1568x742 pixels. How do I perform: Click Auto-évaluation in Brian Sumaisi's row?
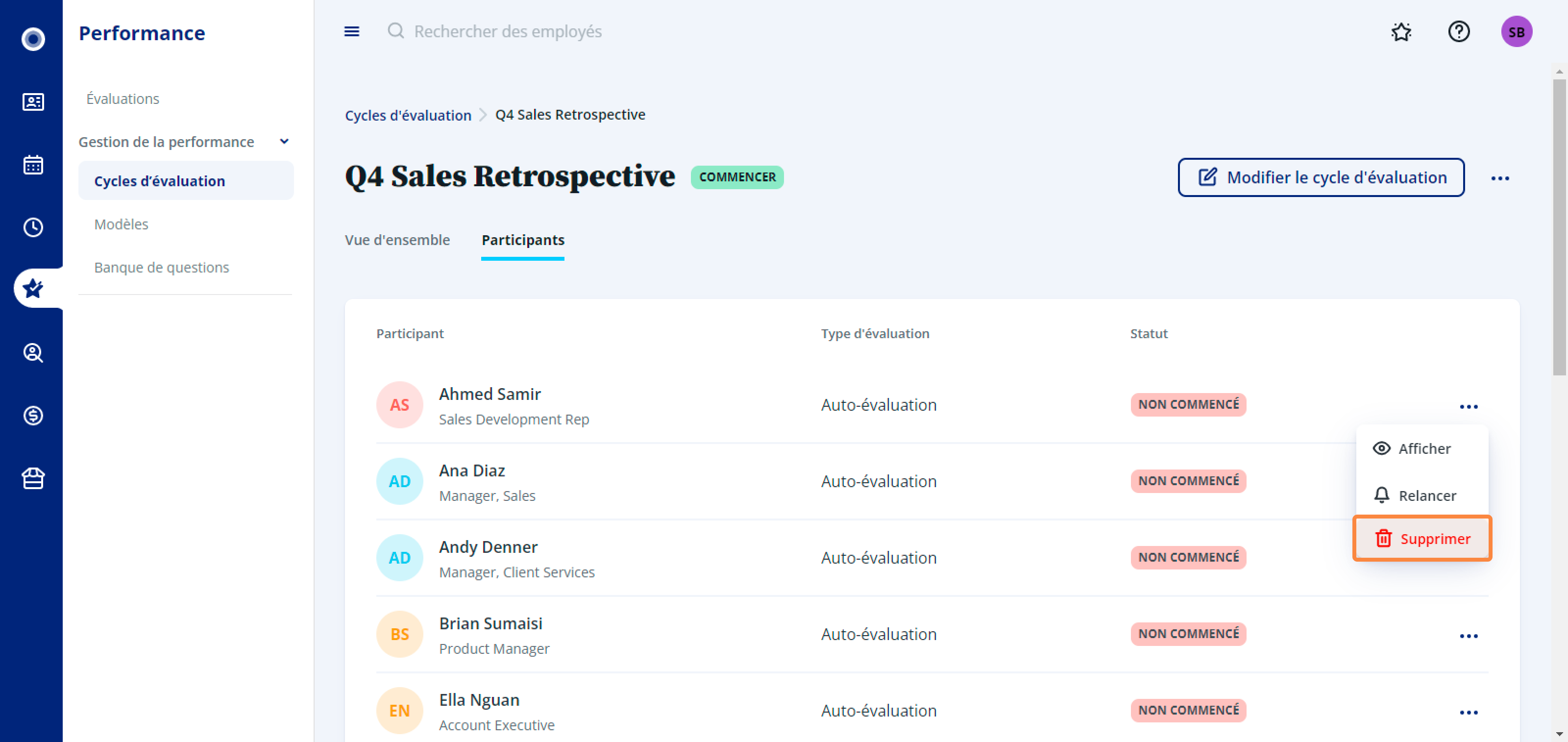(x=879, y=634)
